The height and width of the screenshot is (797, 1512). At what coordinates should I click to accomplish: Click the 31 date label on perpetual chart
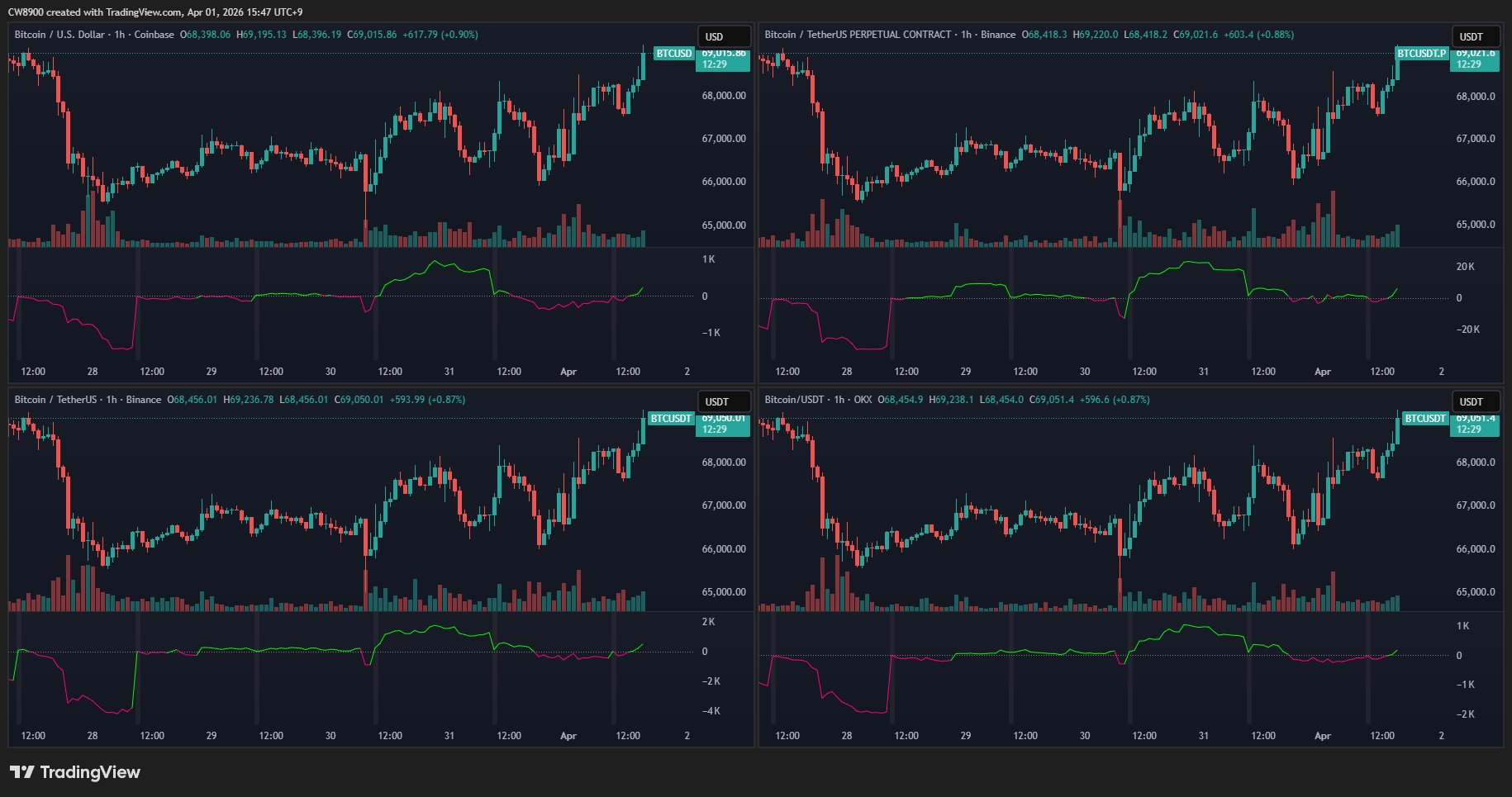coord(1204,372)
